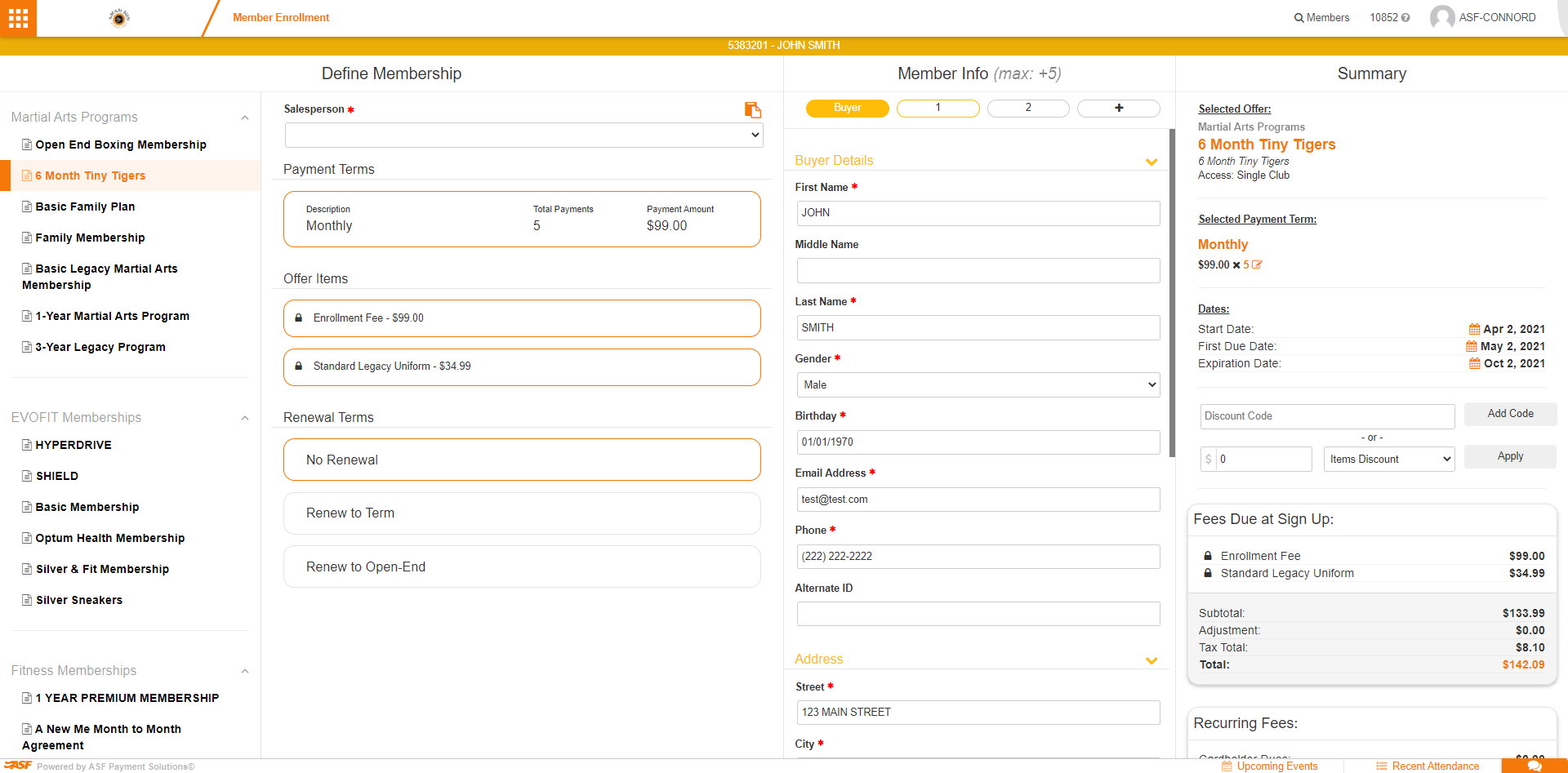Open Start Date calendar icon
This screenshot has height=773, width=1568.
click(x=1474, y=329)
